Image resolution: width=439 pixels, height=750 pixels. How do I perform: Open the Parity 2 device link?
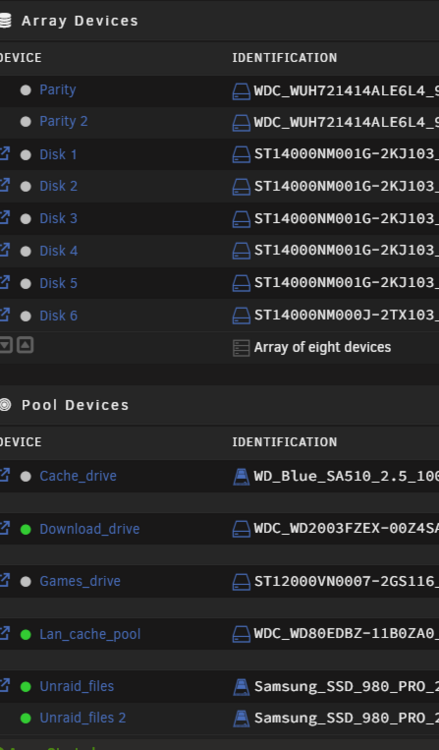coord(64,121)
